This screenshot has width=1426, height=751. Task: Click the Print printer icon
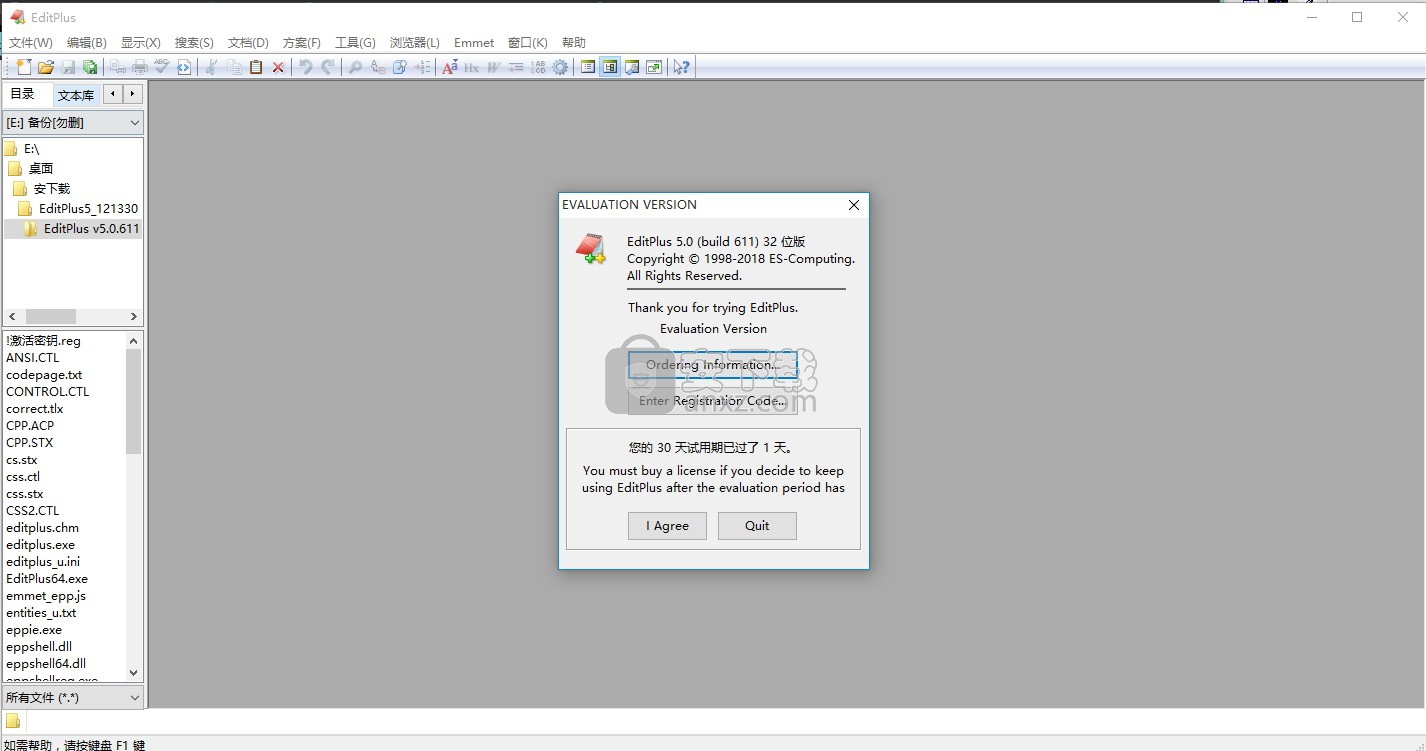(x=140, y=67)
